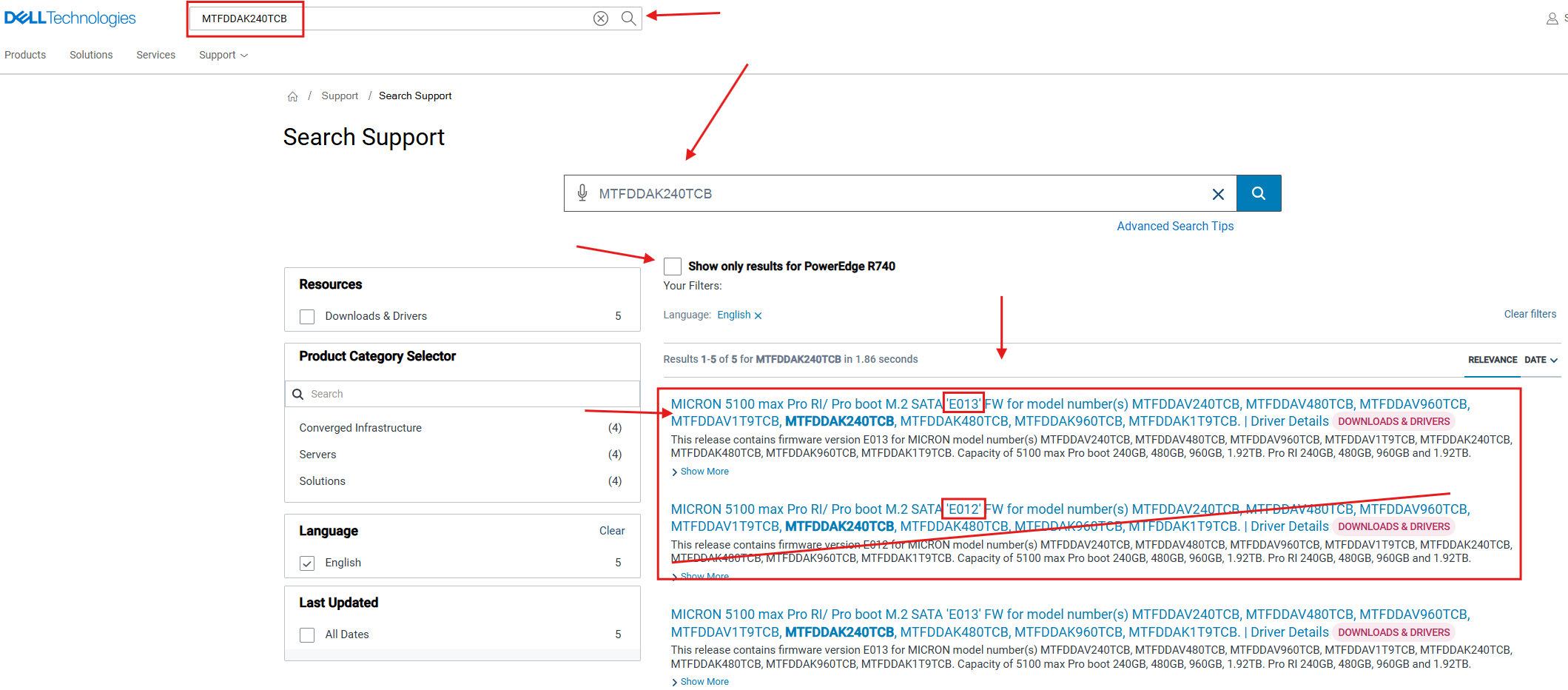Open the Services menu
Viewport: 1568px width, 690px height.
click(x=155, y=55)
